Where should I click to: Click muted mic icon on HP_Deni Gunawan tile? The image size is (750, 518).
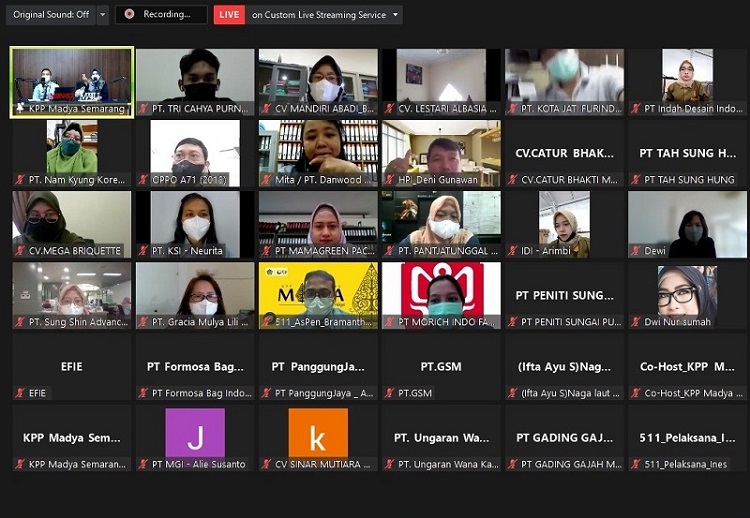point(390,180)
